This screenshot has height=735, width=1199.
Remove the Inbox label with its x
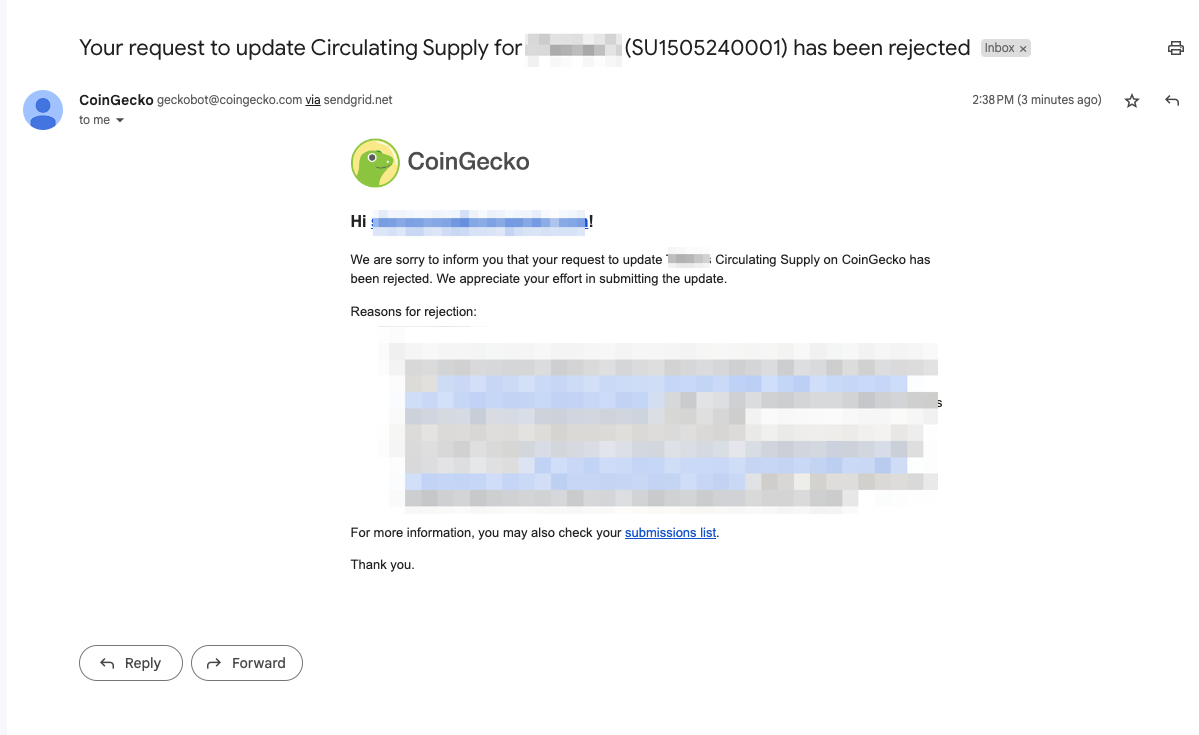coord(1023,49)
